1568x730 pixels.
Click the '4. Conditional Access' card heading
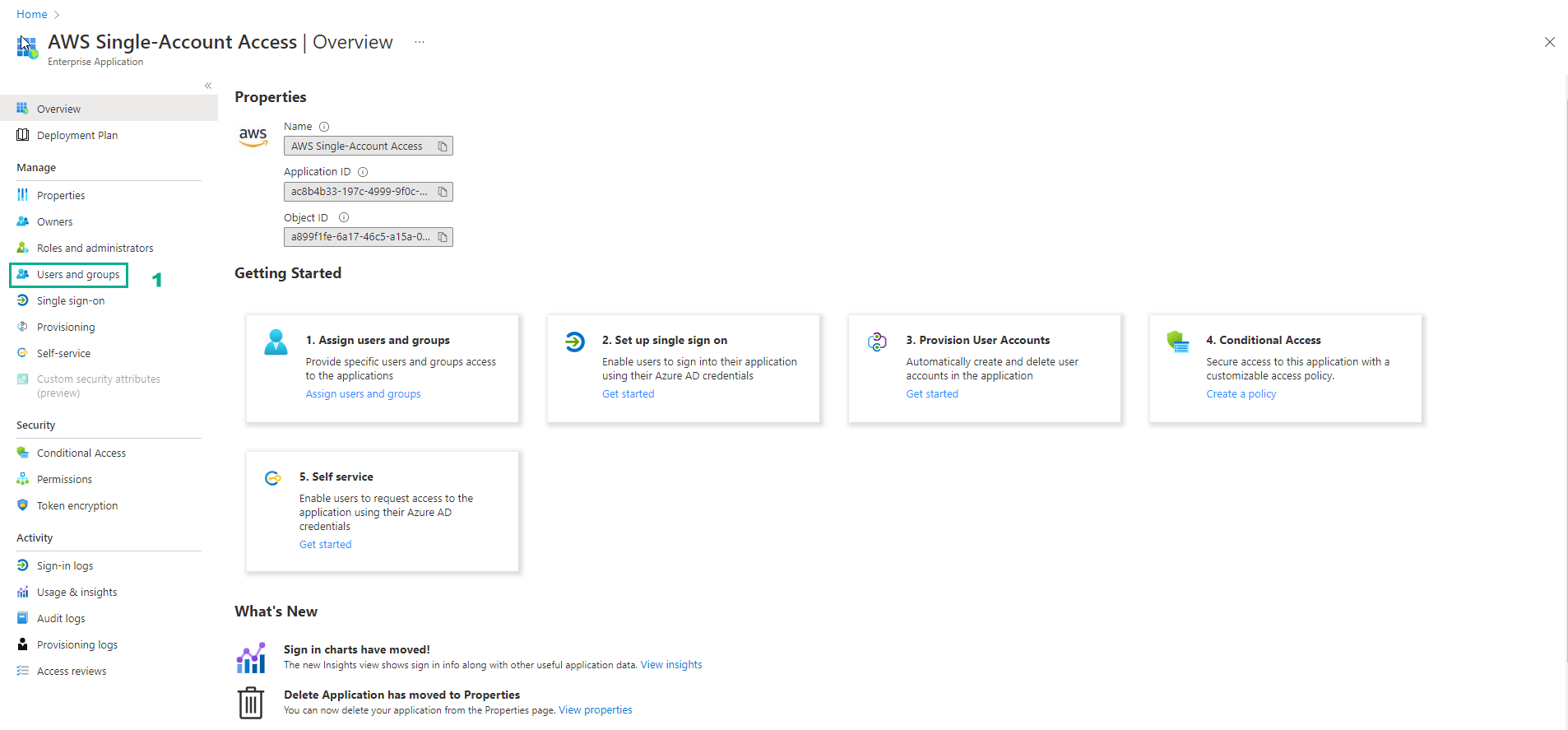click(1263, 340)
